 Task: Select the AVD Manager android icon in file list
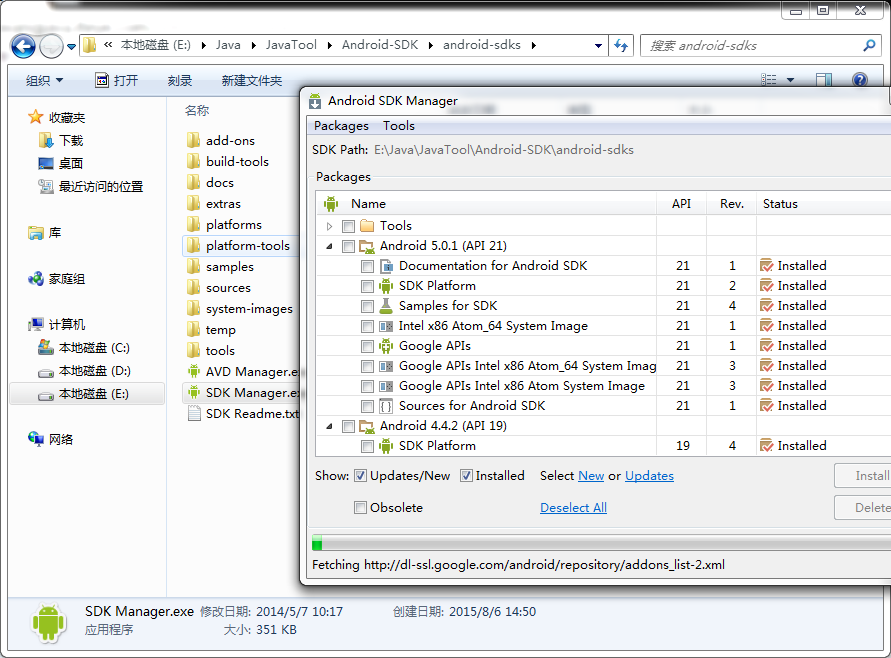pyautogui.click(x=194, y=372)
